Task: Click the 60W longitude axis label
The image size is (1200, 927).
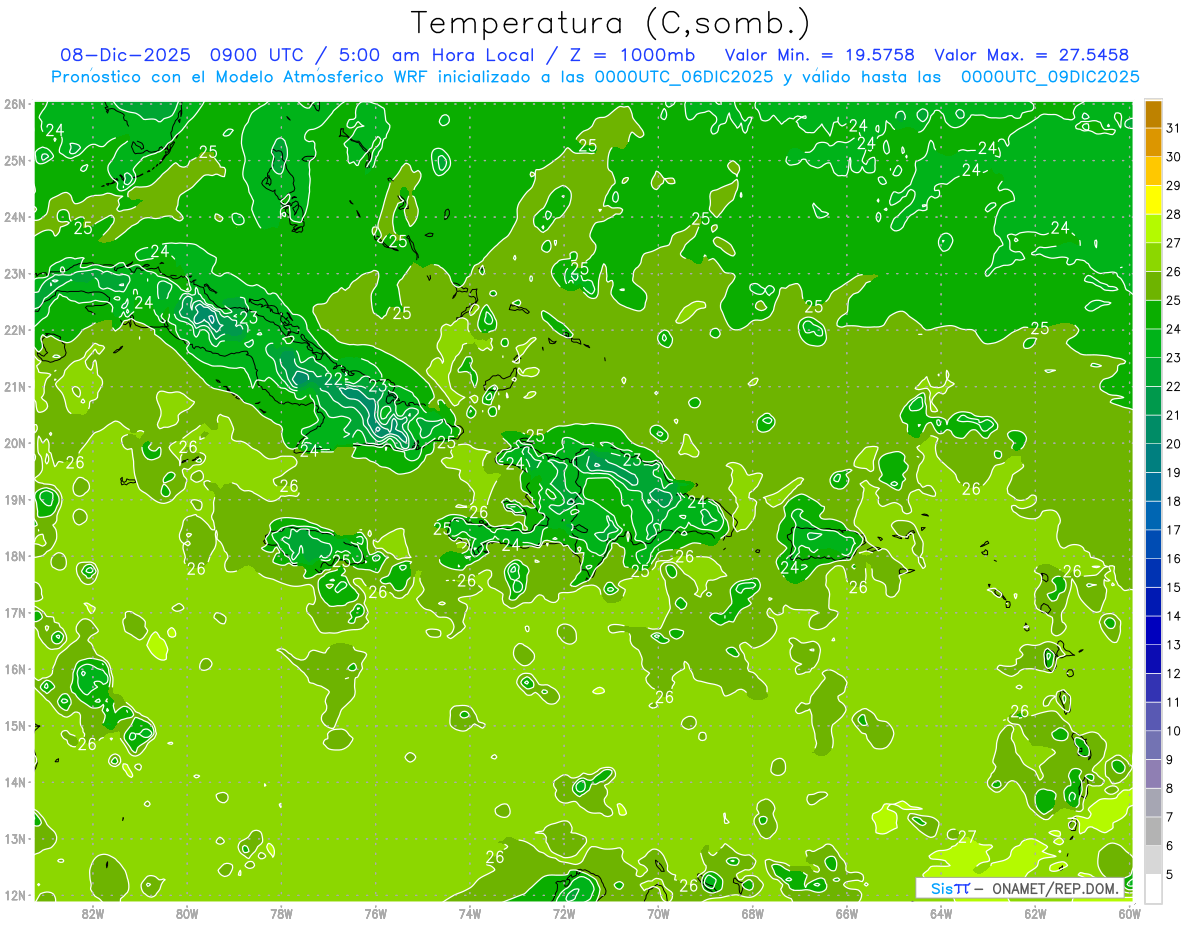Action: click(1129, 913)
